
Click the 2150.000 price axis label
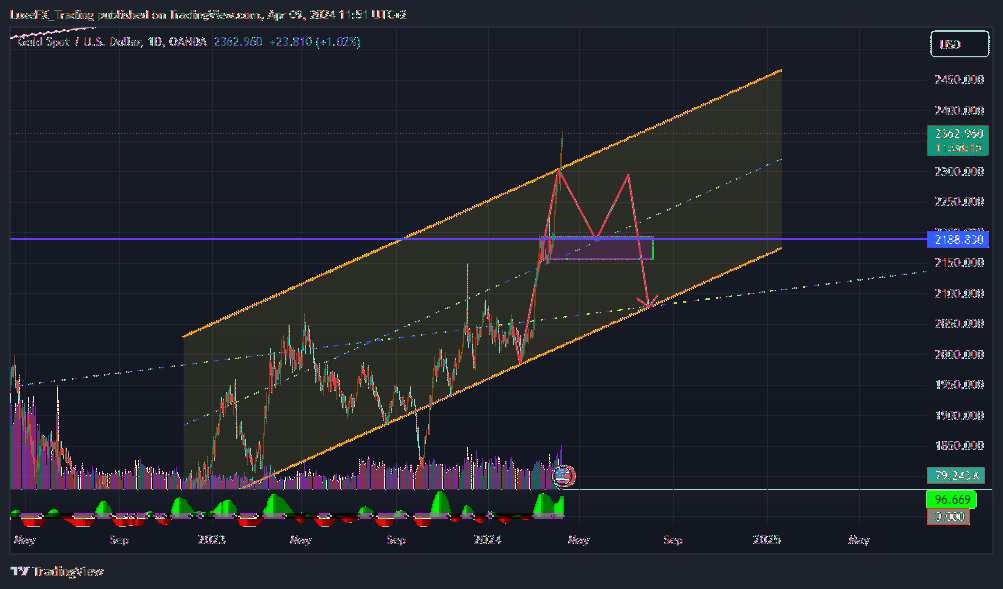[x=959, y=262]
